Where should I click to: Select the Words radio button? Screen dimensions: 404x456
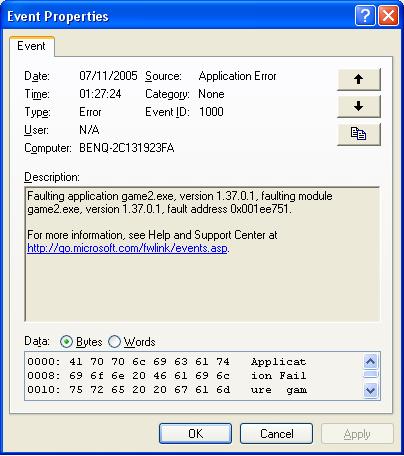coord(114,342)
